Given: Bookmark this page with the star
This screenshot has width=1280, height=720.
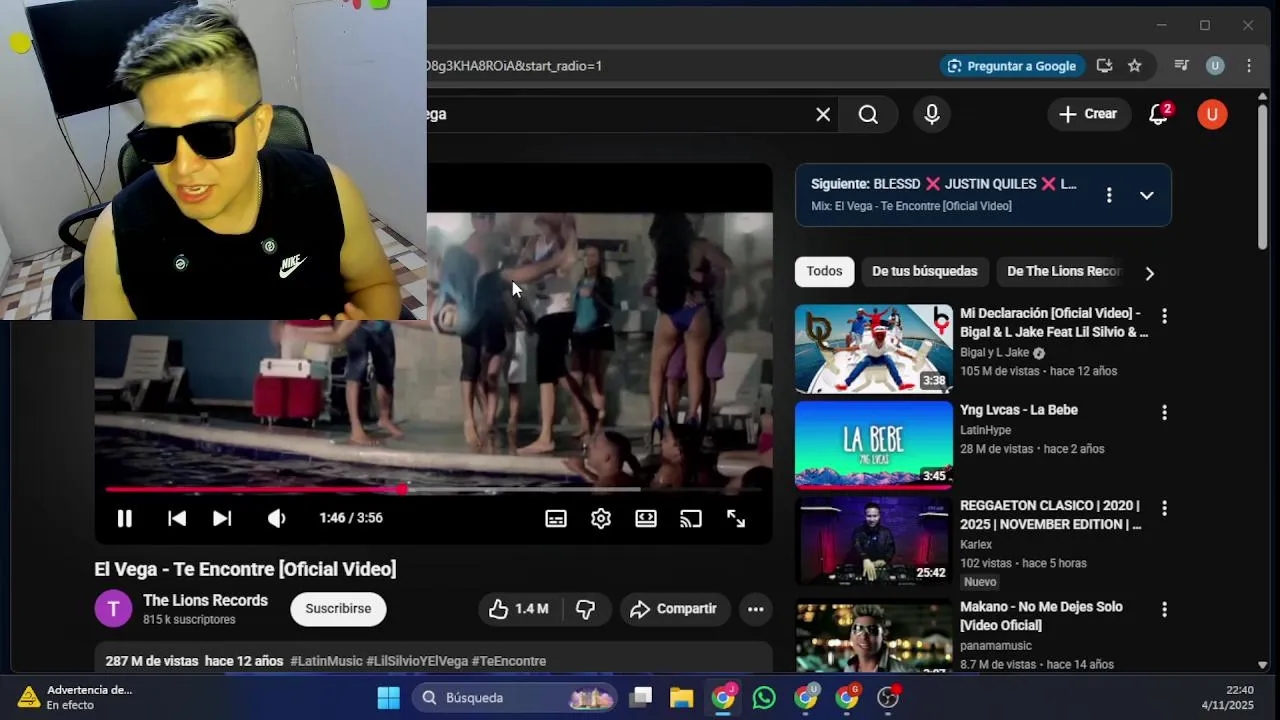Looking at the screenshot, I should click(1134, 66).
